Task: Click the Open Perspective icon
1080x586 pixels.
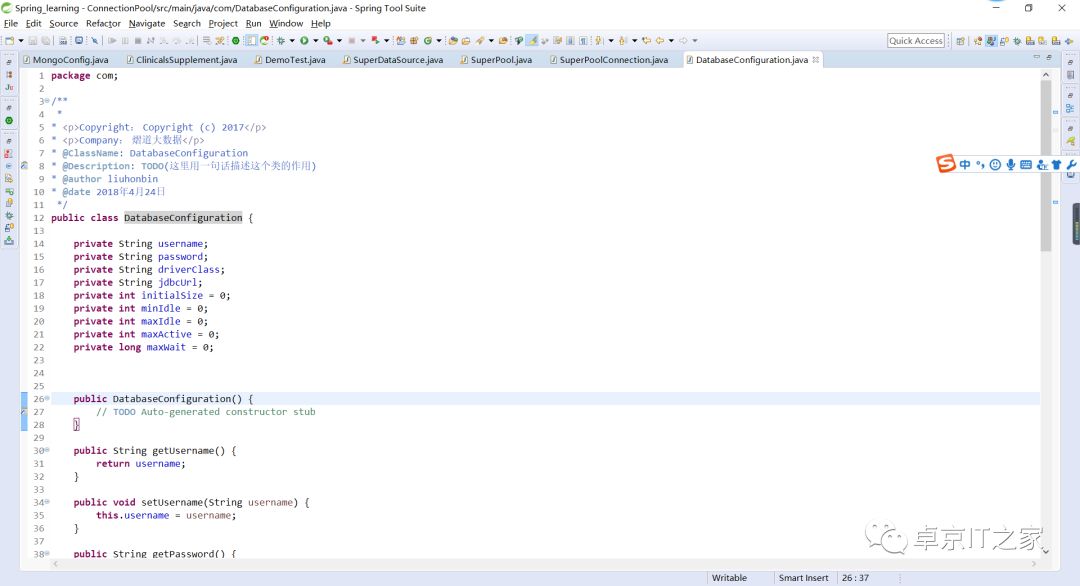Action: pos(960,41)
